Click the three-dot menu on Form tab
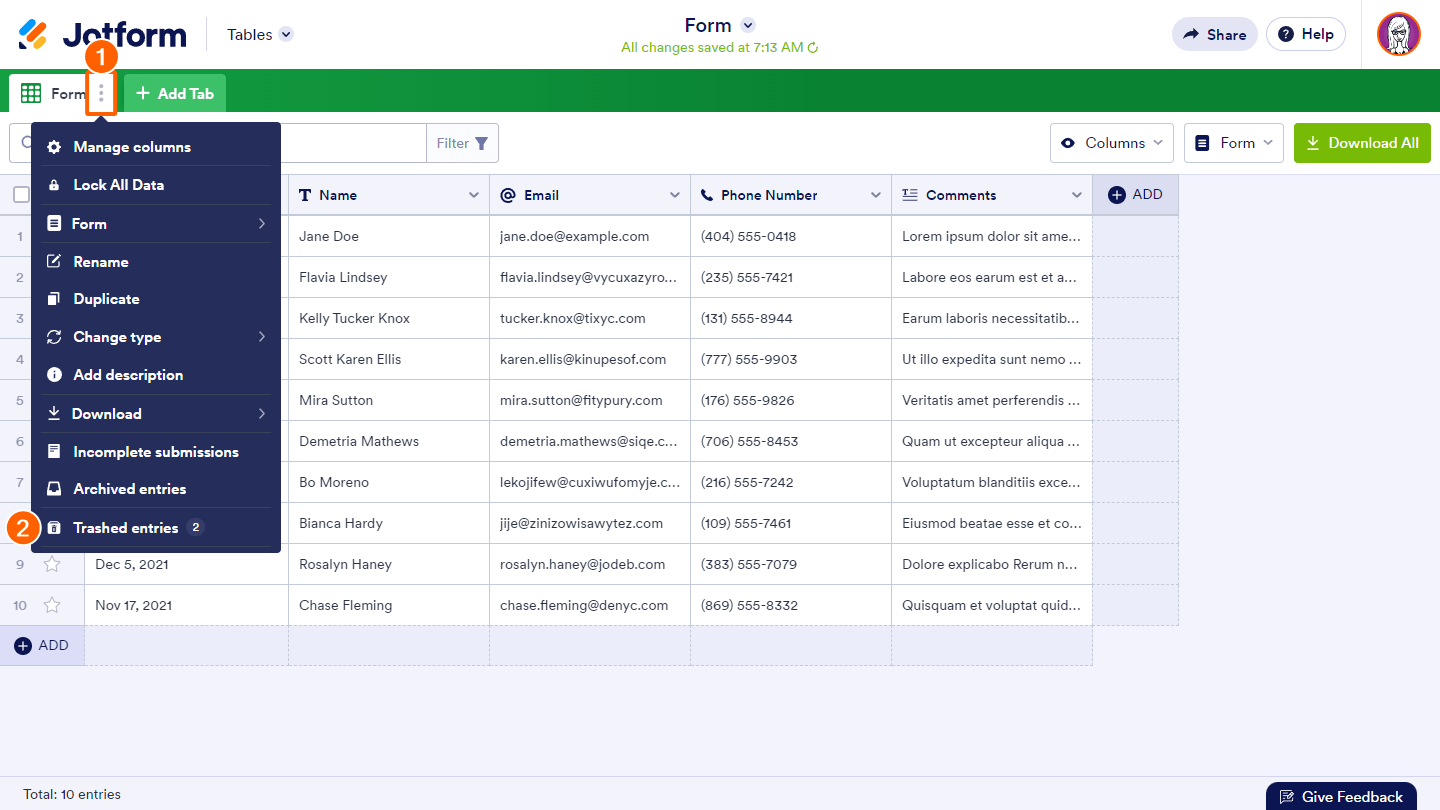Viewport: 1440px width, 810px height. click(x=101, y=94)
